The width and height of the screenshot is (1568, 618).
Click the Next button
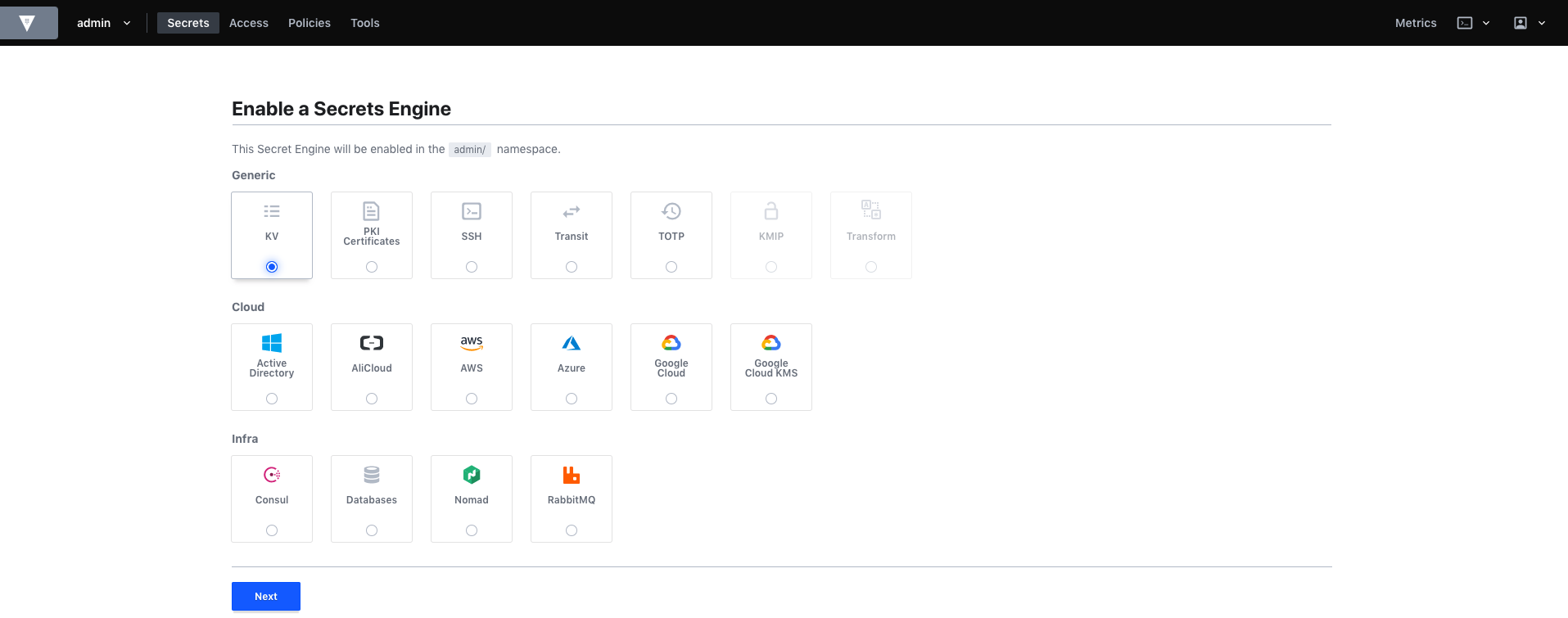(266, 597)
